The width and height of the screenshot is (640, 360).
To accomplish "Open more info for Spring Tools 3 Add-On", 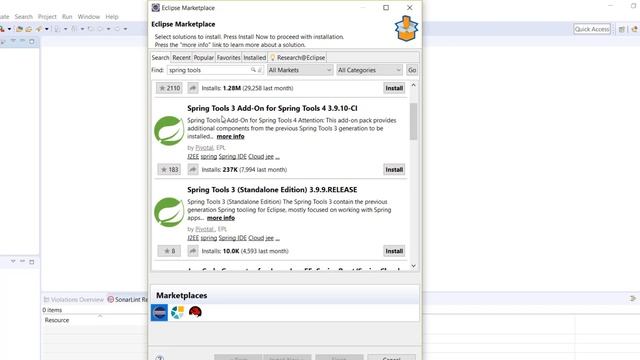I will tap(230, 136).
